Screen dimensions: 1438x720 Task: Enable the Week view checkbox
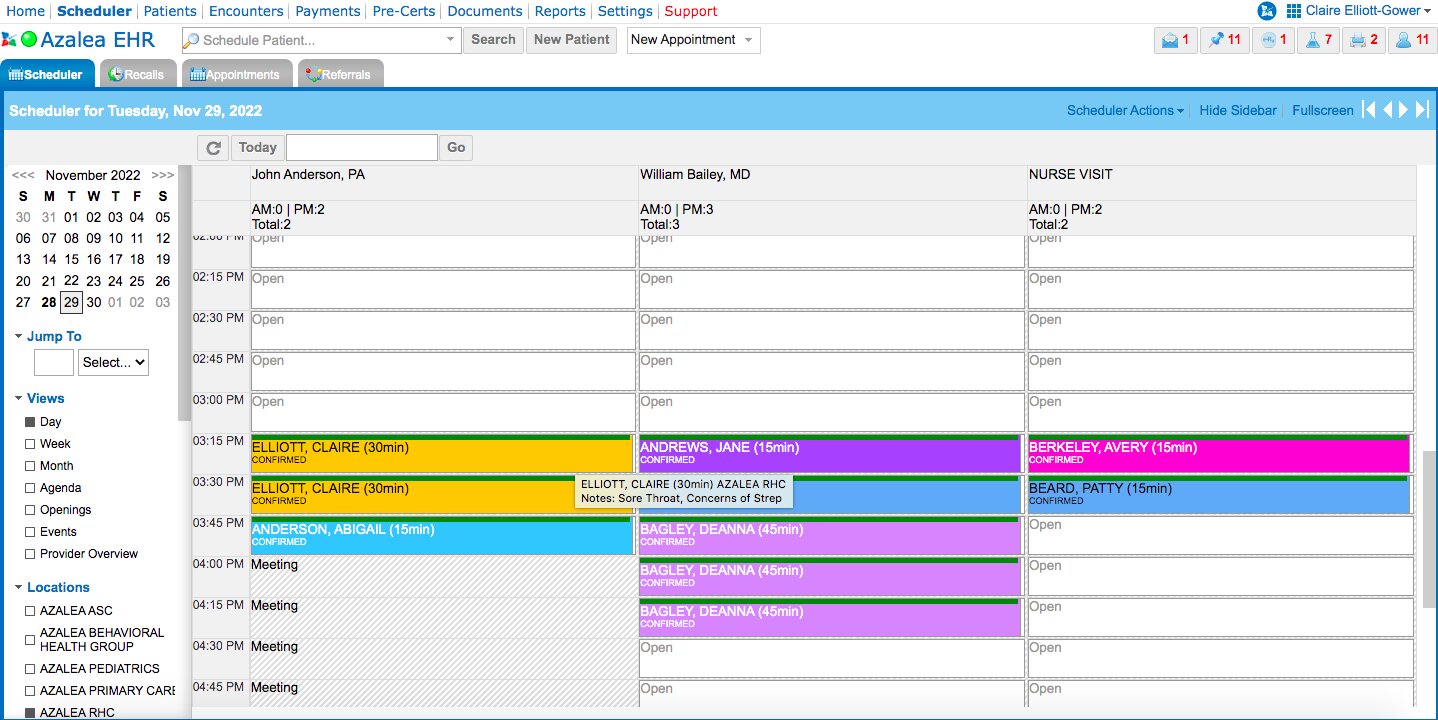[x=30, y=444]
